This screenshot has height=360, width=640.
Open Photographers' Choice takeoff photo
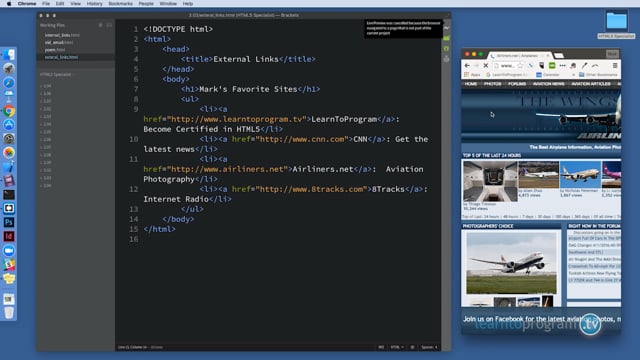pos(511,262)
